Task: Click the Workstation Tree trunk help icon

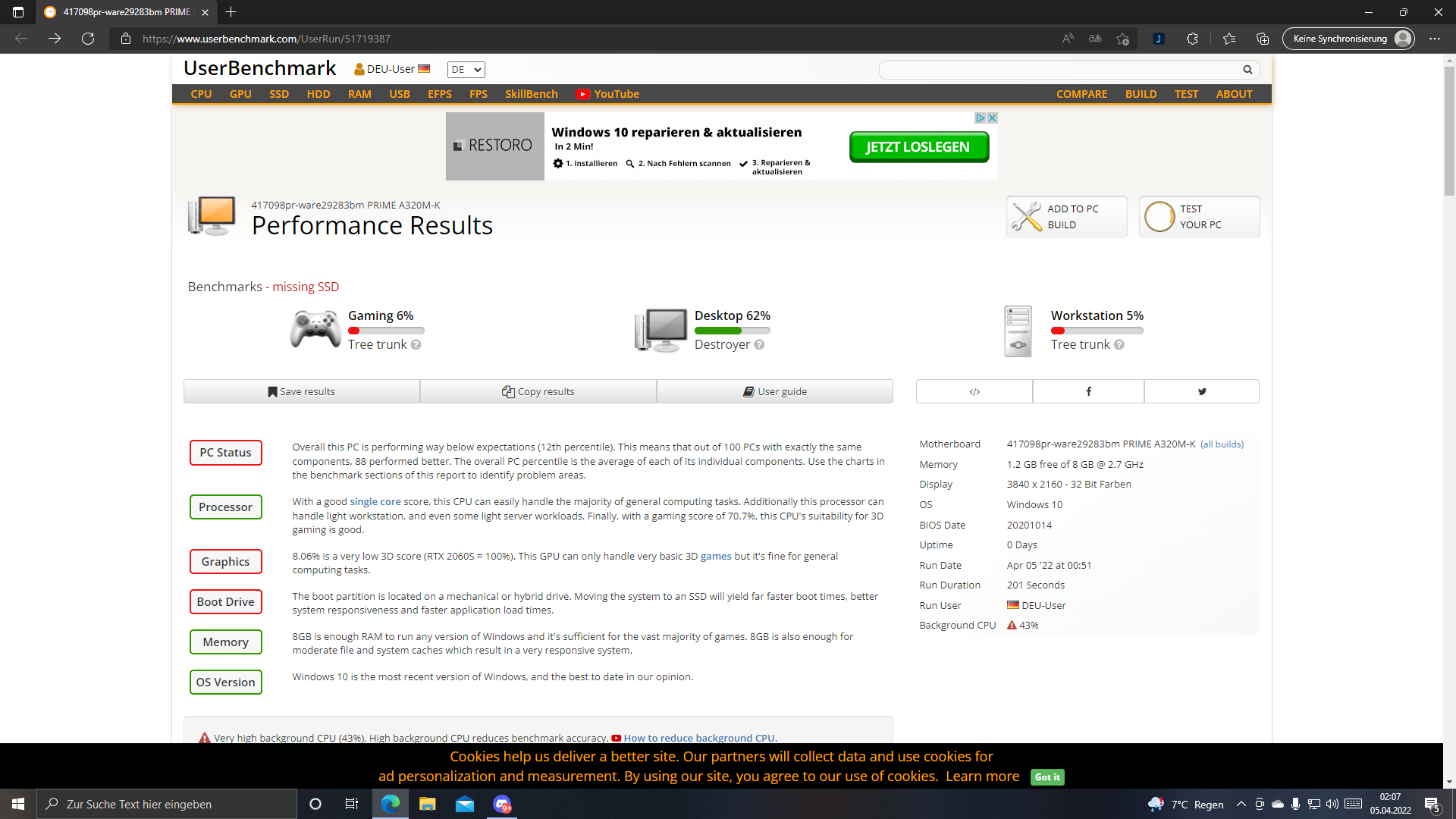Action: click(1119, 344)
